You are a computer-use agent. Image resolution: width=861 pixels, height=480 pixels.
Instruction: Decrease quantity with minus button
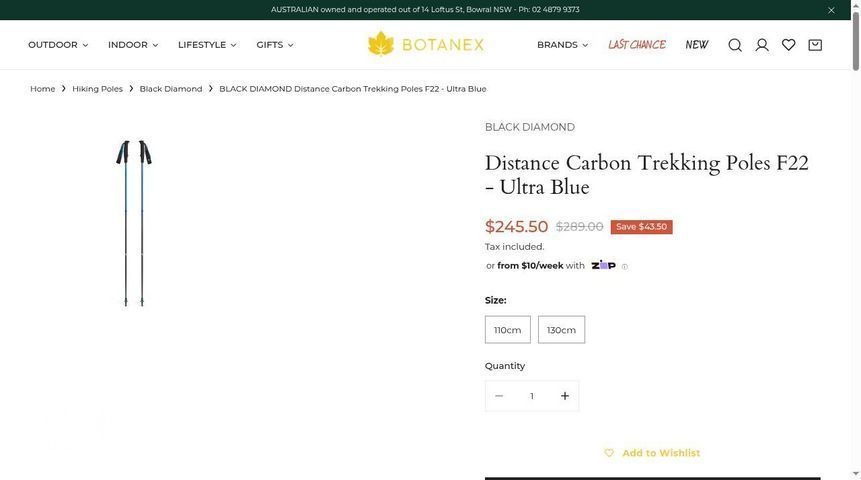tap(499, 396)
